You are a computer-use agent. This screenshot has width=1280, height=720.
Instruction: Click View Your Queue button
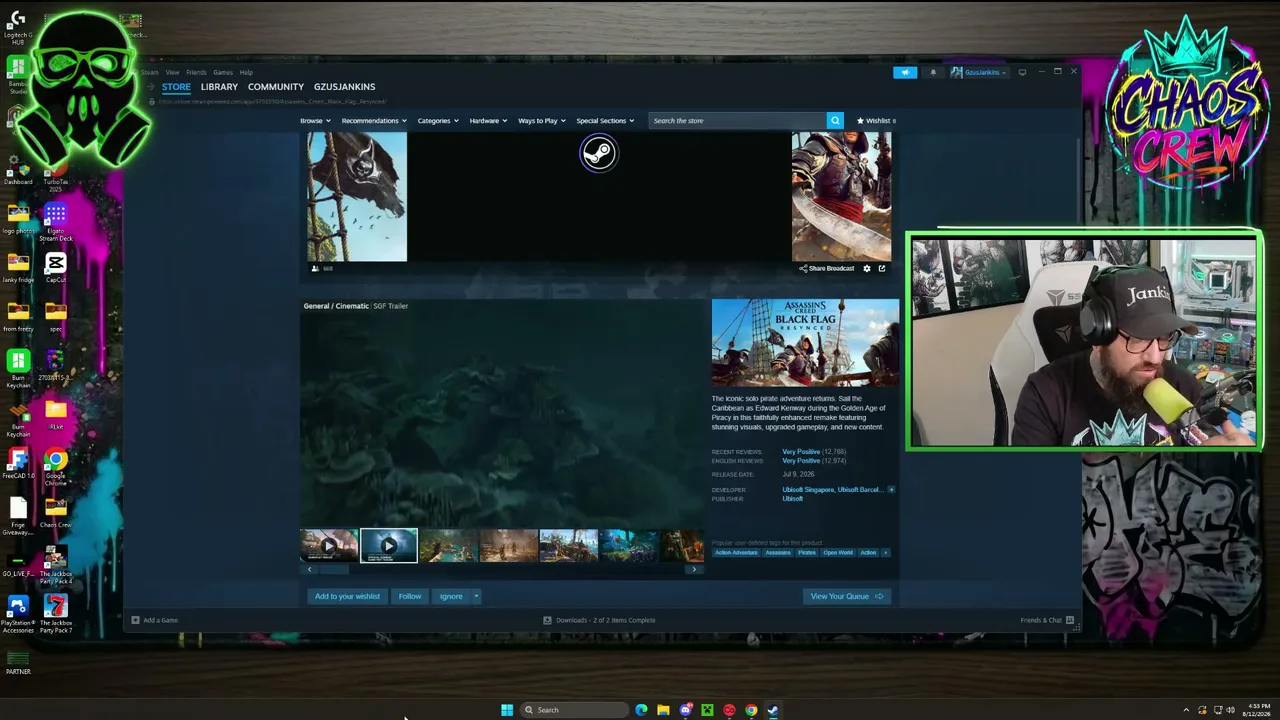[846, 596]
